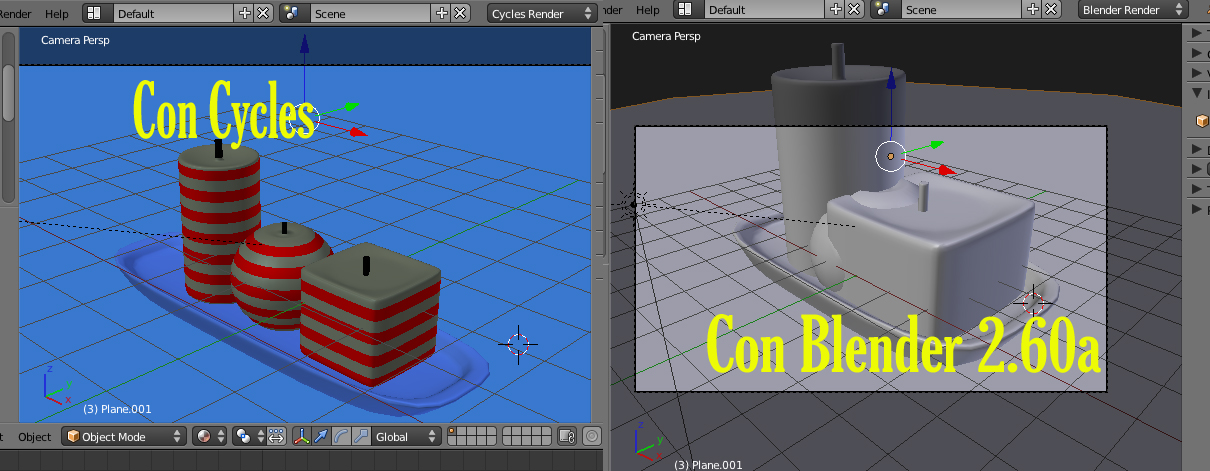Delete Scene in right Blender Render window

1051,10
